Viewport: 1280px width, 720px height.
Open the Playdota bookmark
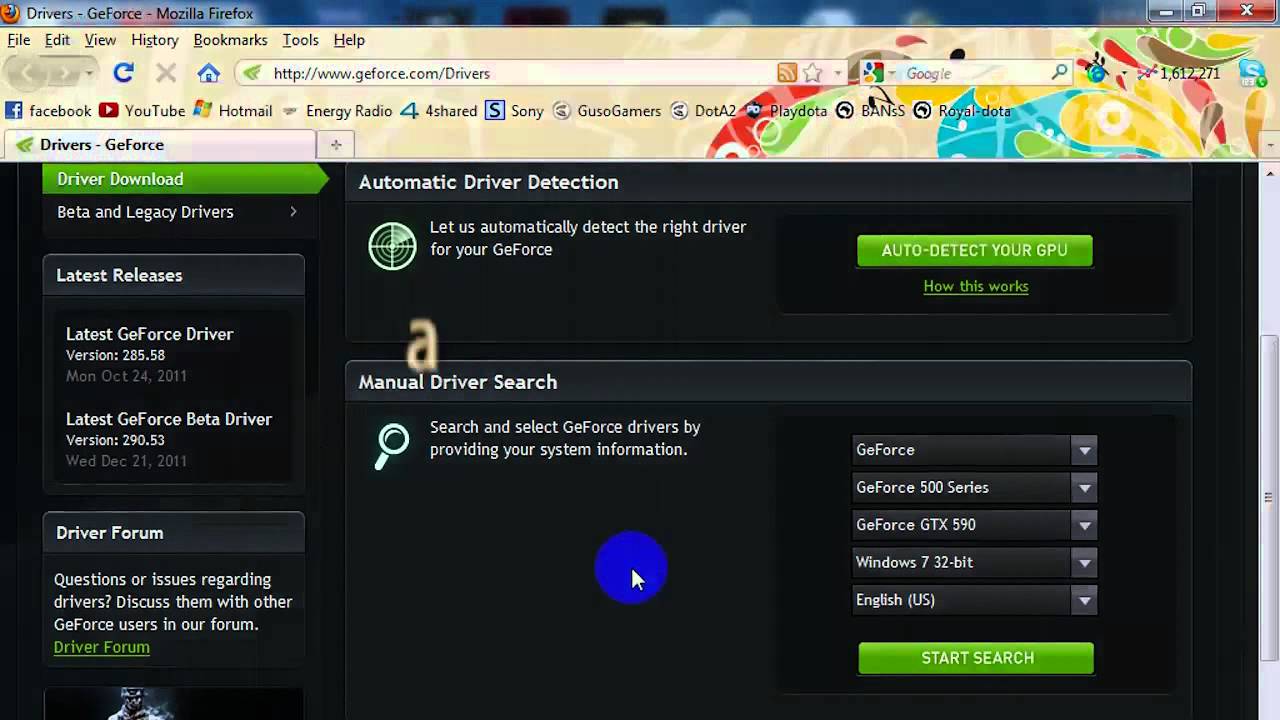point(786,111)
